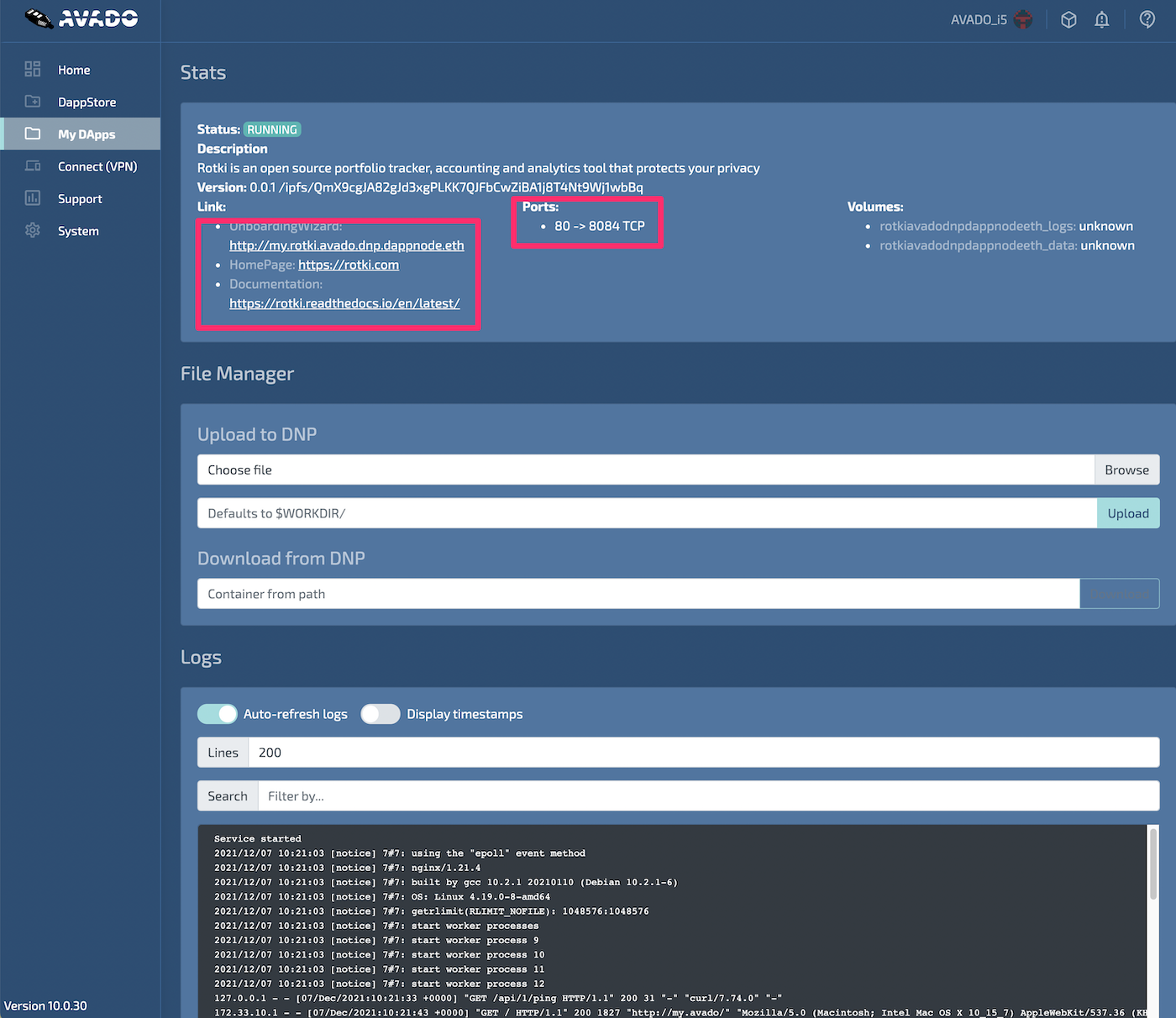Click the System gear icon in the sidebar
Image resolution: width=1176 pixels, height=1018 pixels.
[33, 230]
